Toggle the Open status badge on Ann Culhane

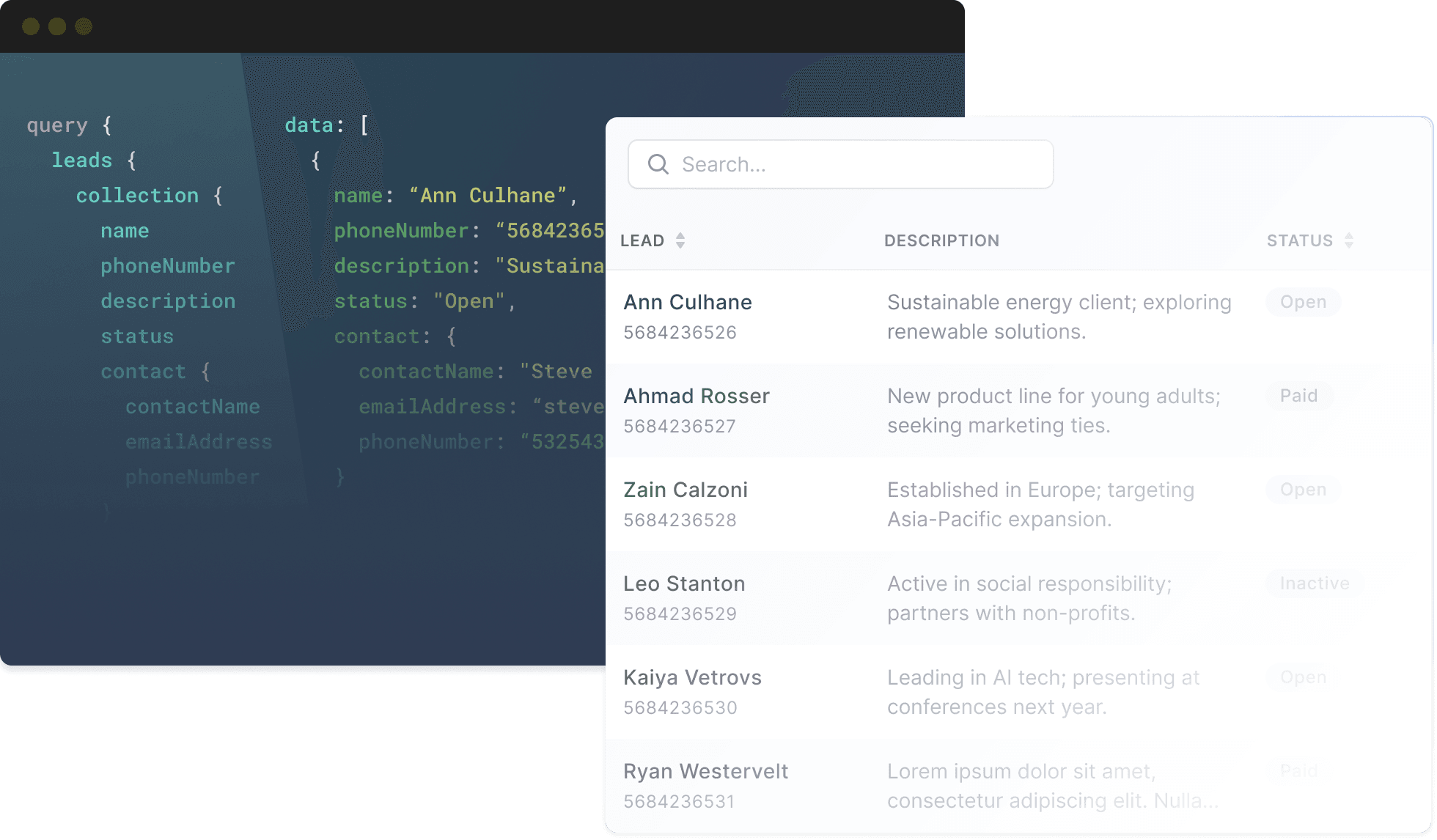pyautogui.click(x=1303, y=302)
